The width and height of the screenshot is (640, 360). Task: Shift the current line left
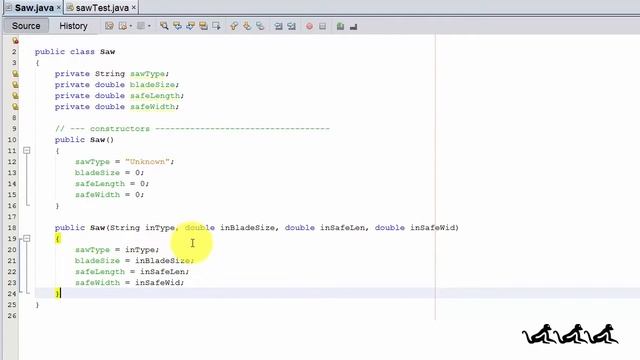[x=278, y=26]
